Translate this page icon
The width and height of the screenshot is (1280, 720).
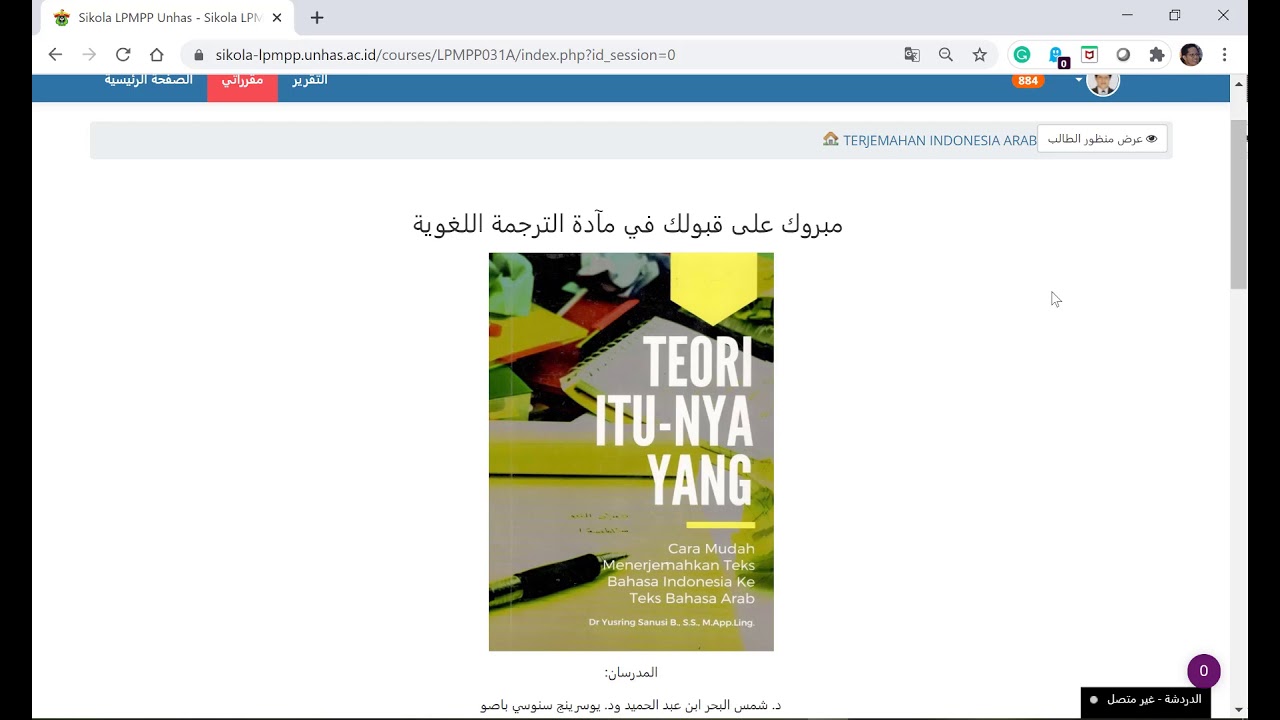coord(912,55)
